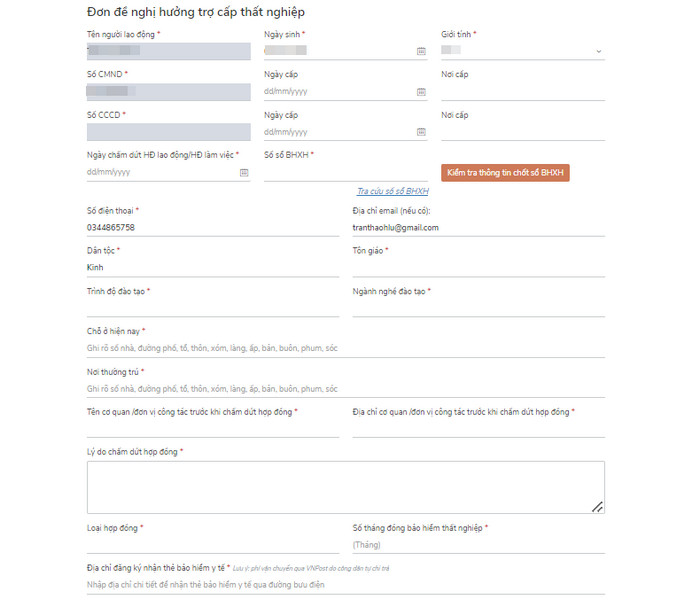Click the Nơi thường trú address field
700x600 pixels.
coord(346,389)
